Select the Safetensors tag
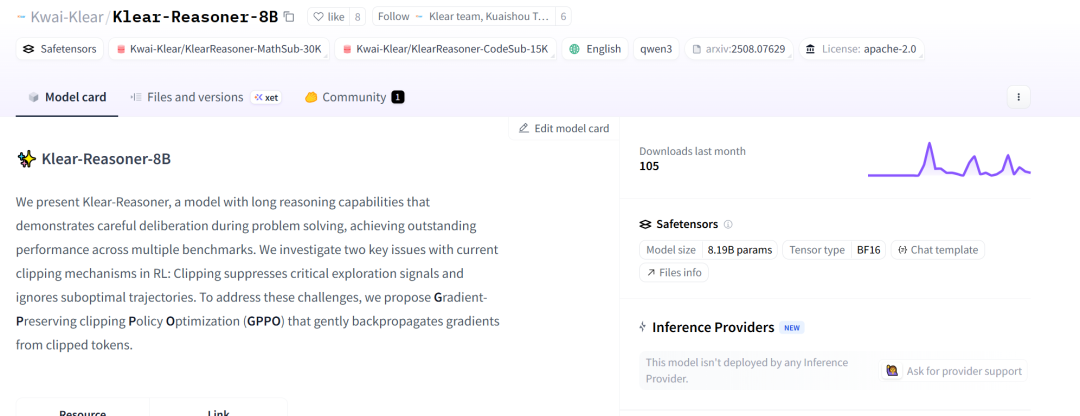1080x416 pixels. [x=60, y=49]
